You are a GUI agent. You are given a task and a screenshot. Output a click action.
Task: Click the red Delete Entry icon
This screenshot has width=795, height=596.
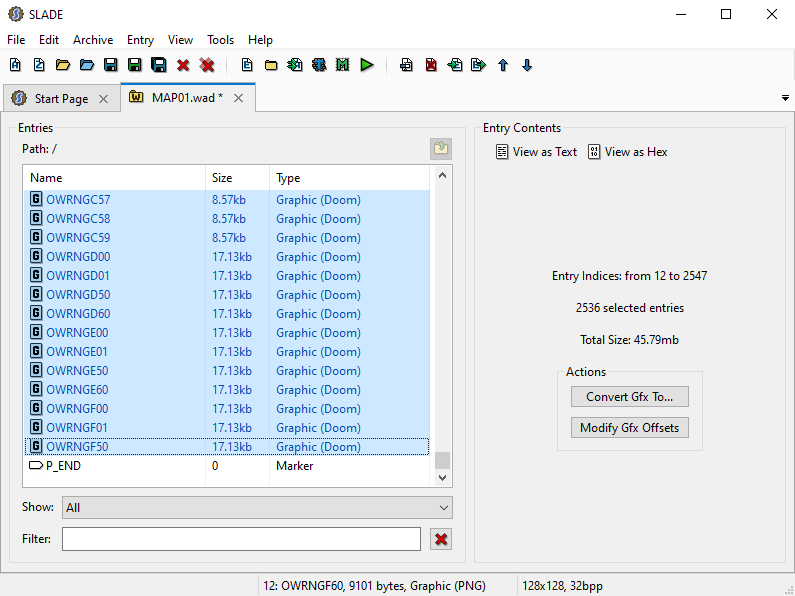pos(431,65)
